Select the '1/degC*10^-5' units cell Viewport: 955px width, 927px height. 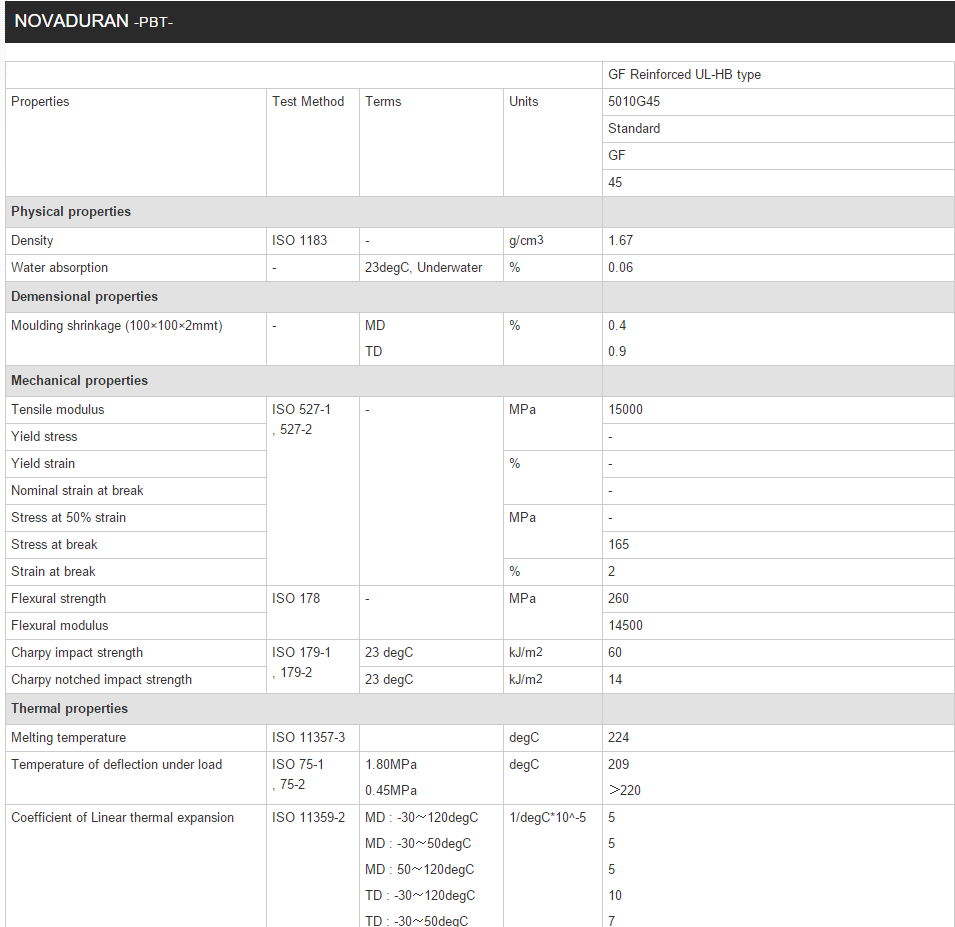[x=552, y=866]
